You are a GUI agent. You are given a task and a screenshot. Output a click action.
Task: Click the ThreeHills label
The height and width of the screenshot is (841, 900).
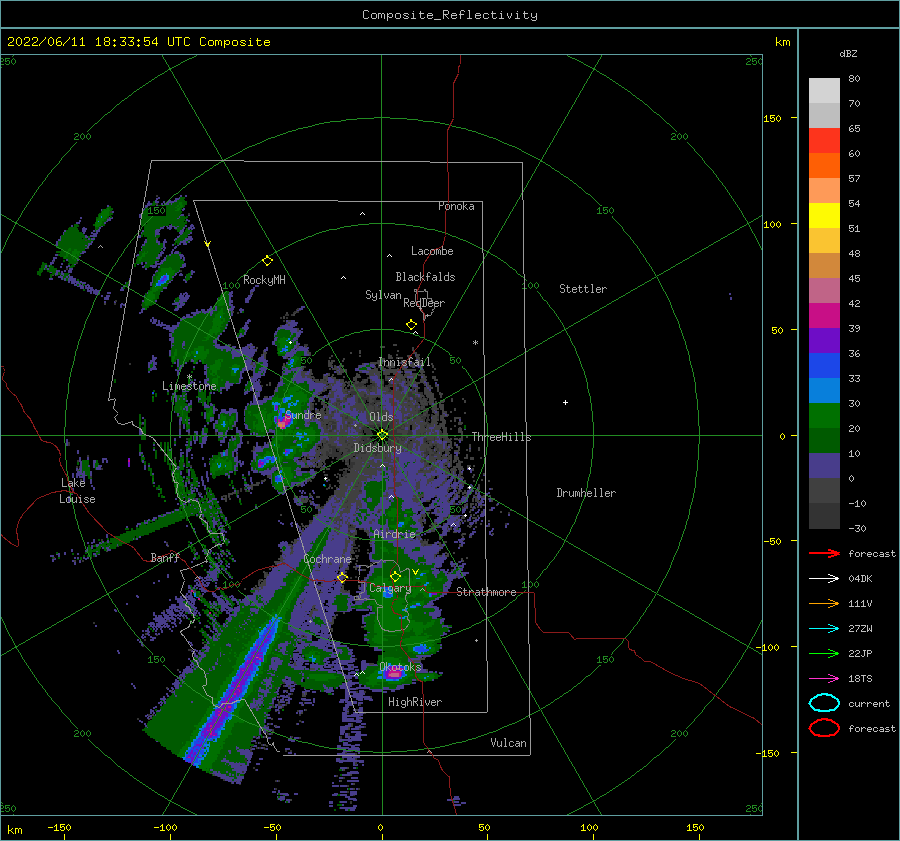502,437
